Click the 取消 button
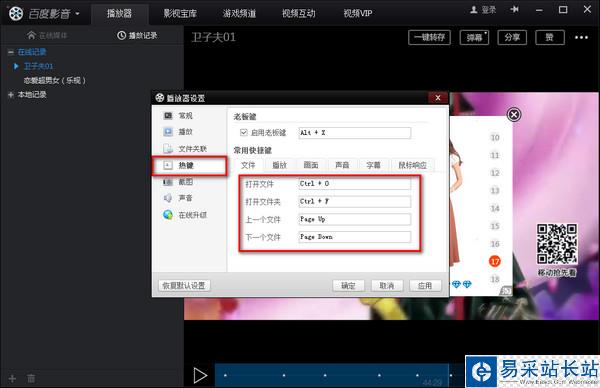 [387, 285]
